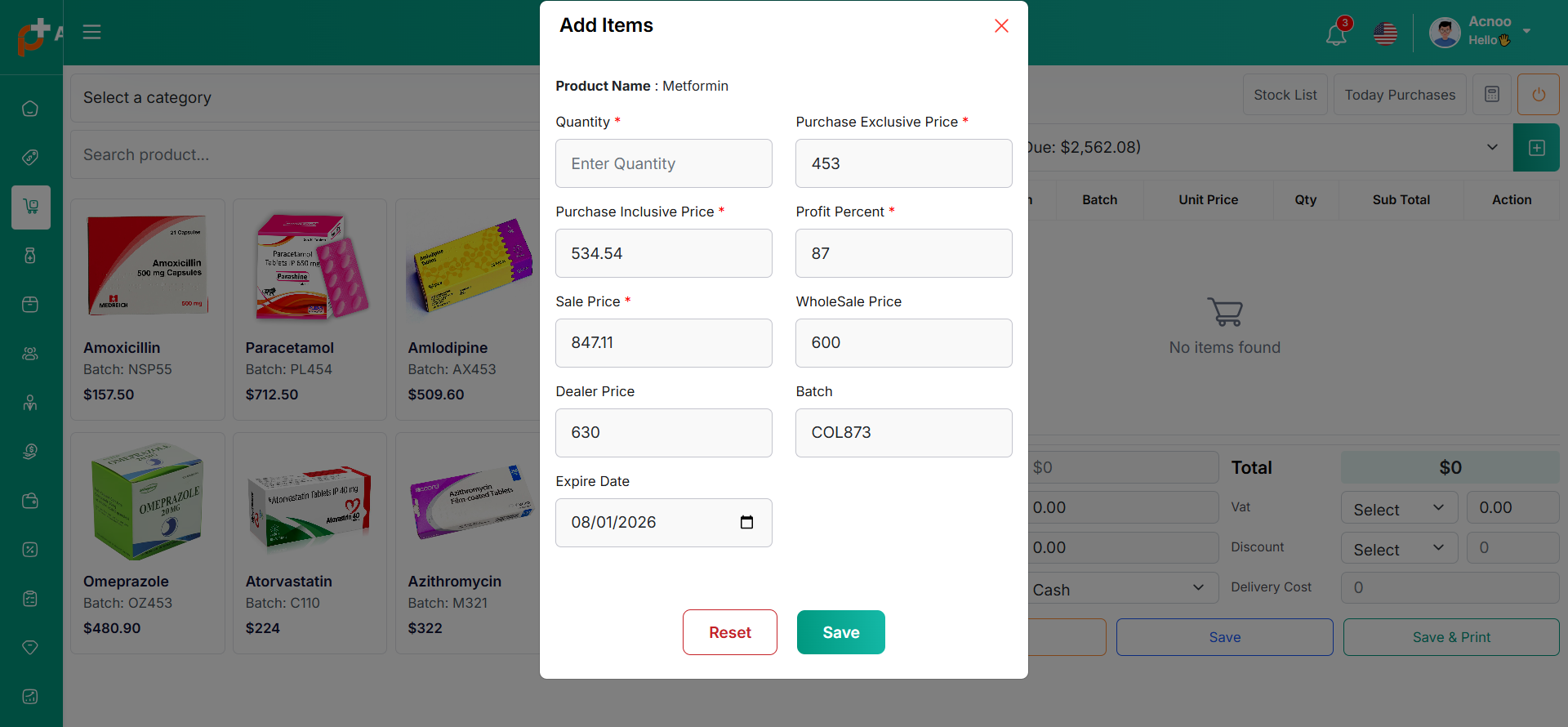Expand the Discount Select dropdown
The image size is (1568, 727).
click(x=1399, y=549)
